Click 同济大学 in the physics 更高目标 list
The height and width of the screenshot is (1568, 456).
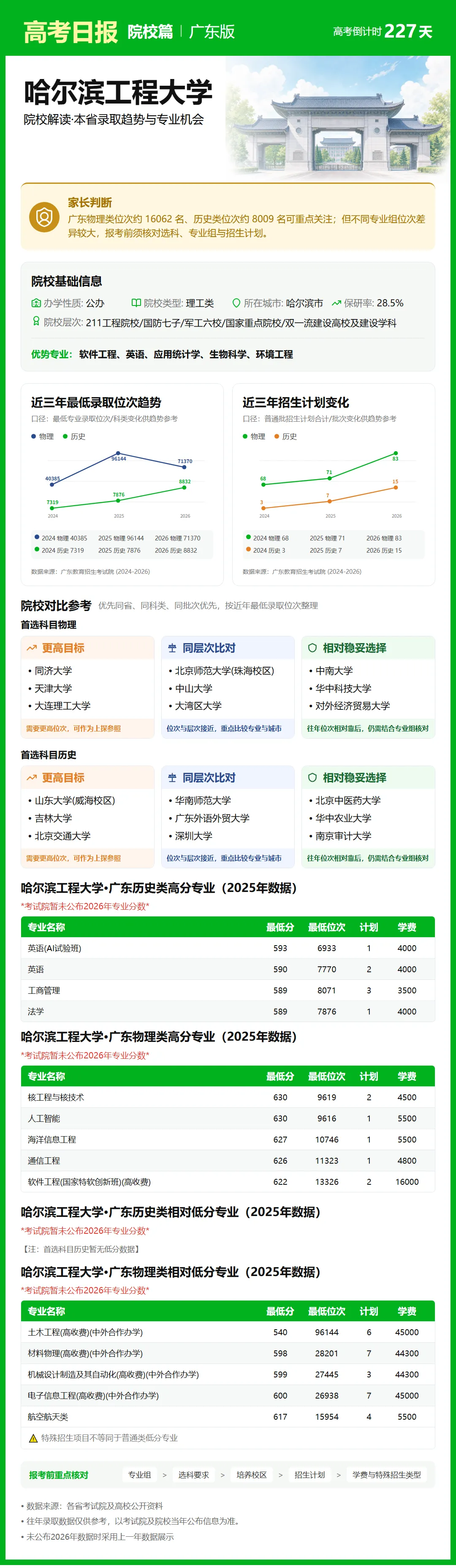coord(53,670)
